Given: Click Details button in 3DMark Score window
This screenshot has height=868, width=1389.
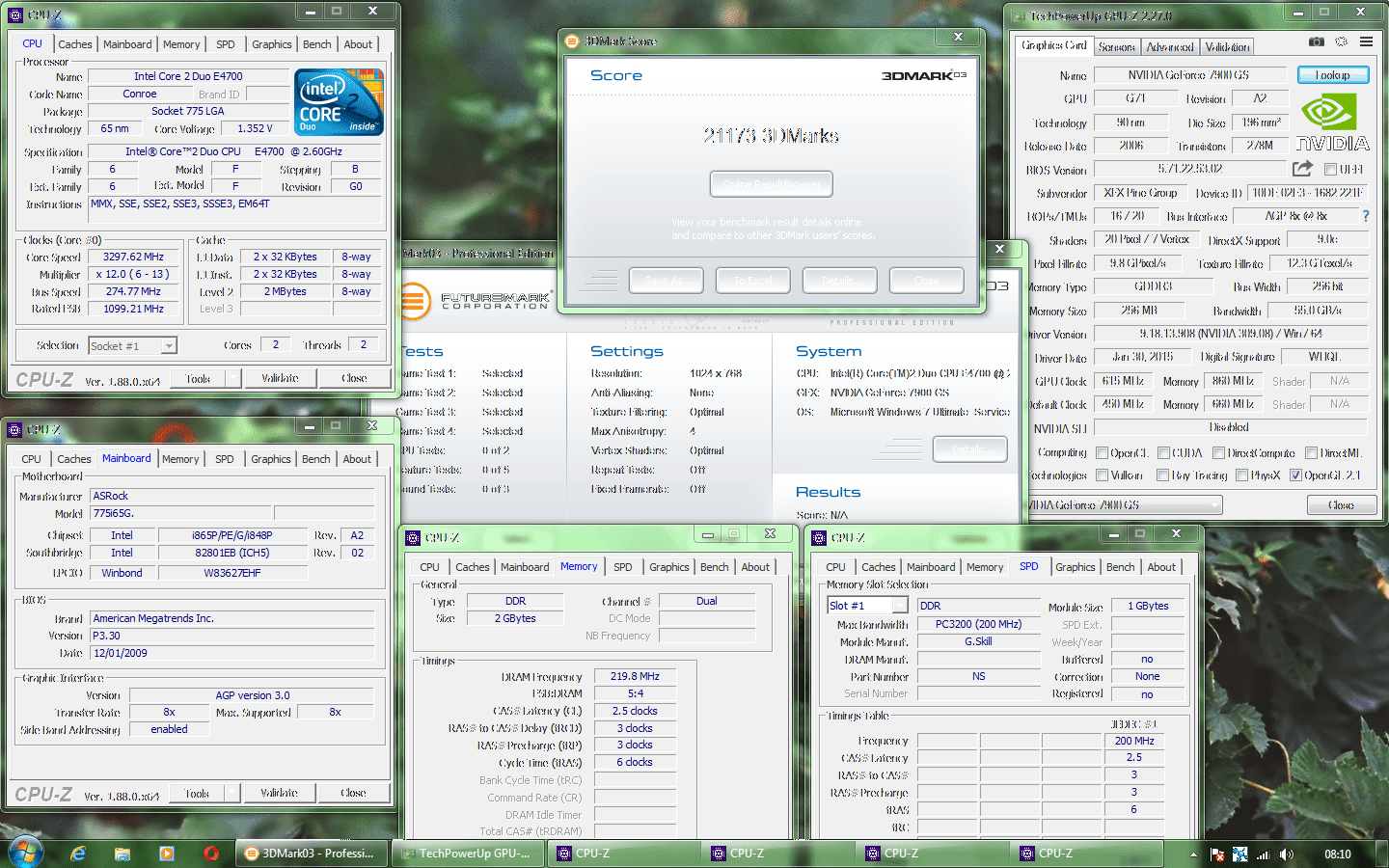Looking at the screenshot, I should click(x=839, y=281).
